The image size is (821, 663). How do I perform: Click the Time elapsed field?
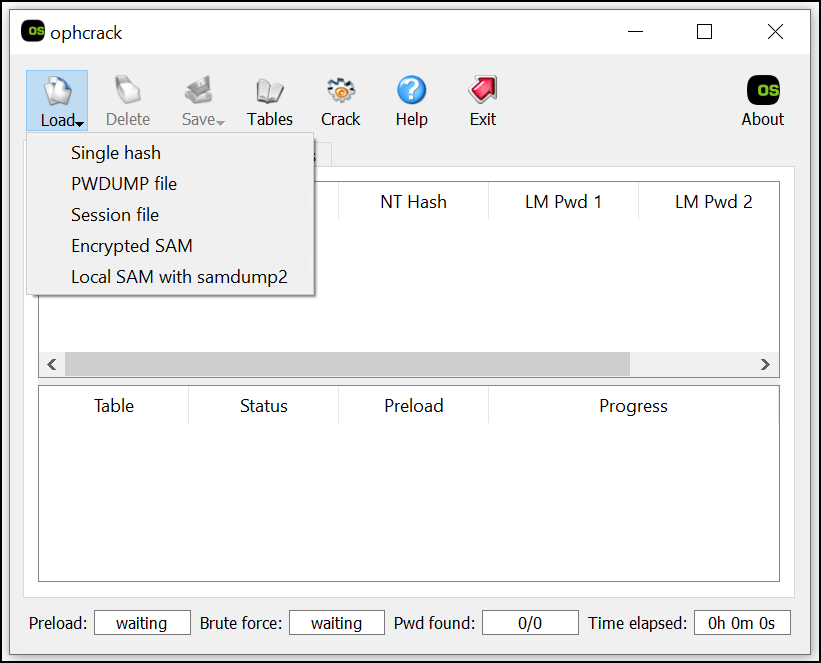tap(742, 623)
